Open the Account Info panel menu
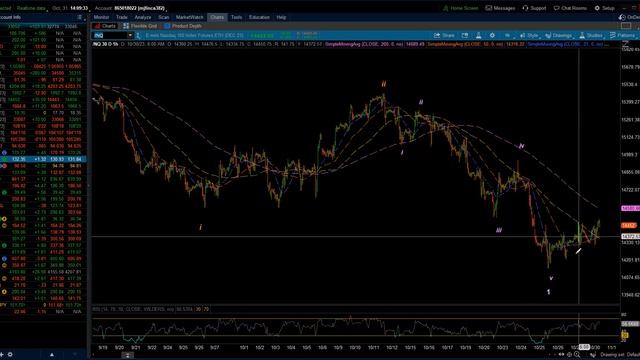Image resolution: width=640 pixels, height=360 pixels. [80, 17]
